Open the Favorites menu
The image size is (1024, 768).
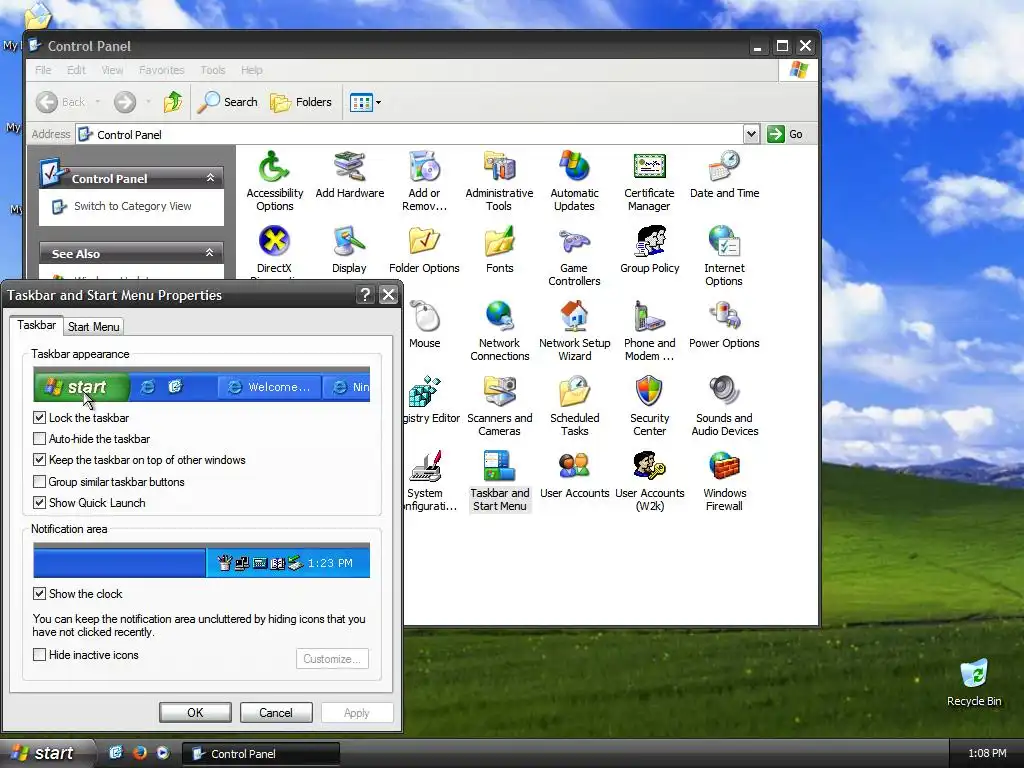(x=161, y=70)
